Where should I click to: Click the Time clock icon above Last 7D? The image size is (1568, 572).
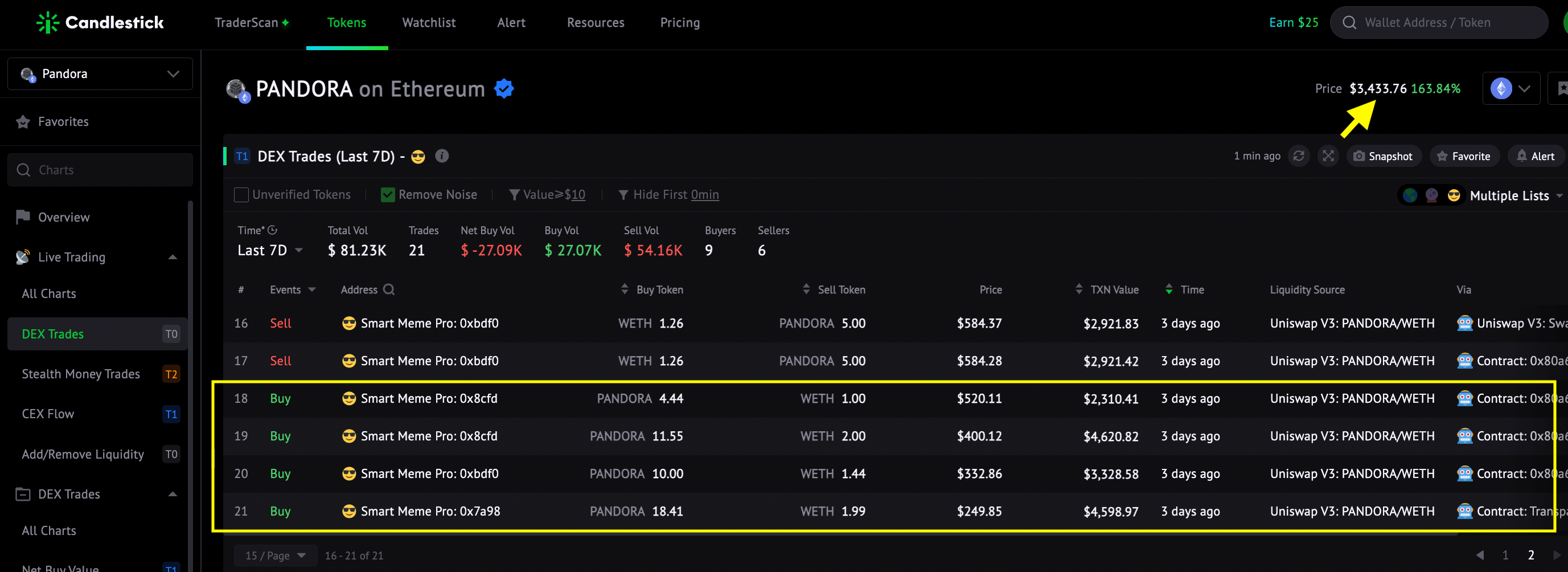272,230
